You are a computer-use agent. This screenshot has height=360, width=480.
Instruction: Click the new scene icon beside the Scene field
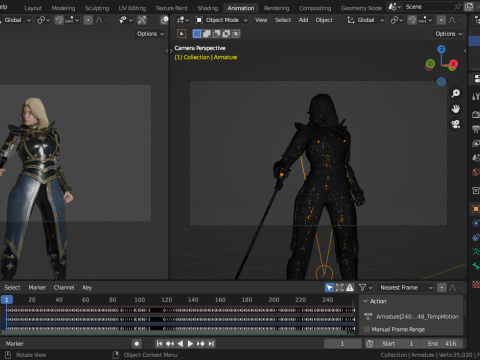pos(469,7)
